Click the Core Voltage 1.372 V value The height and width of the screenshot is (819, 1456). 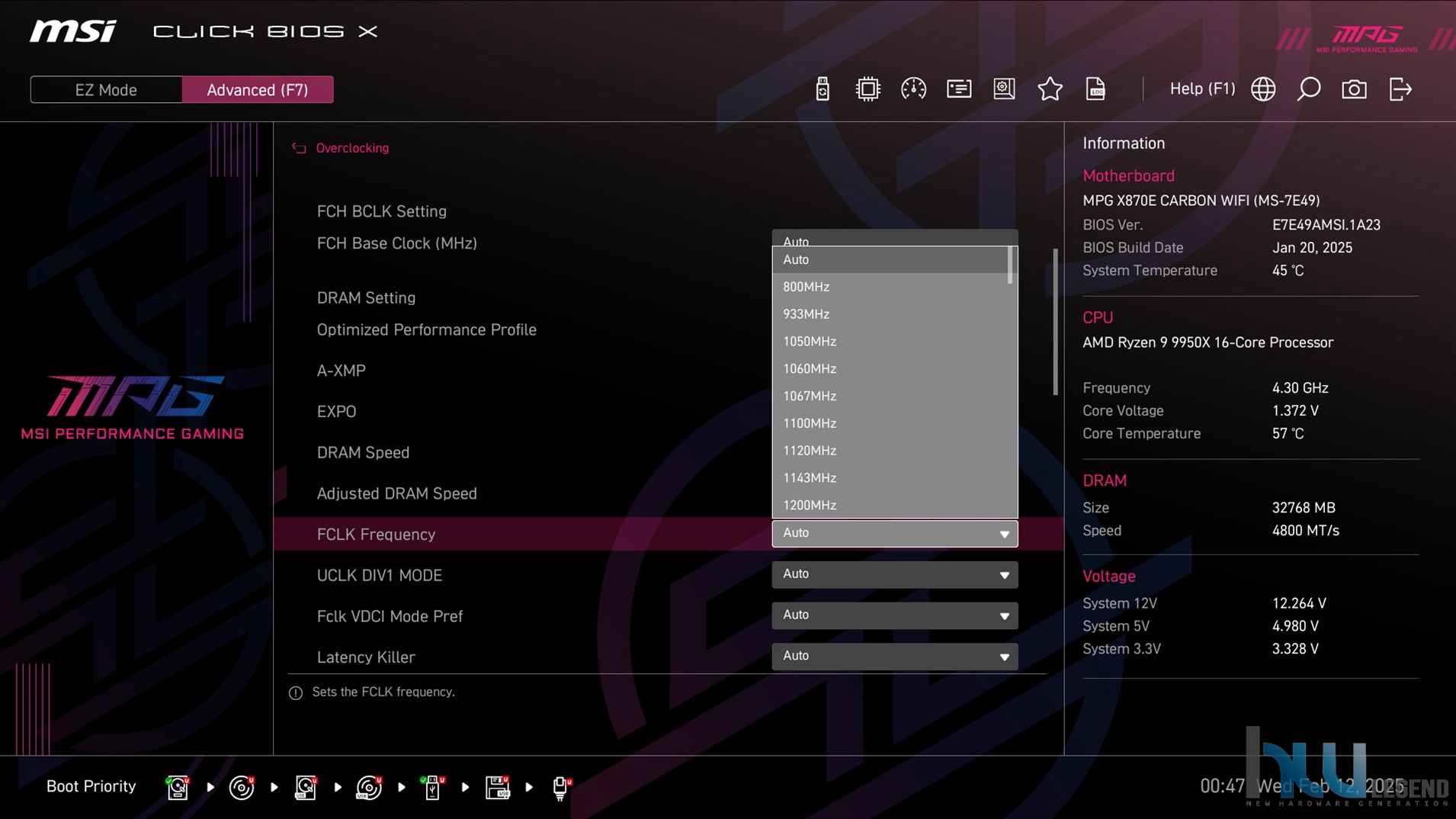(1295, 411)
